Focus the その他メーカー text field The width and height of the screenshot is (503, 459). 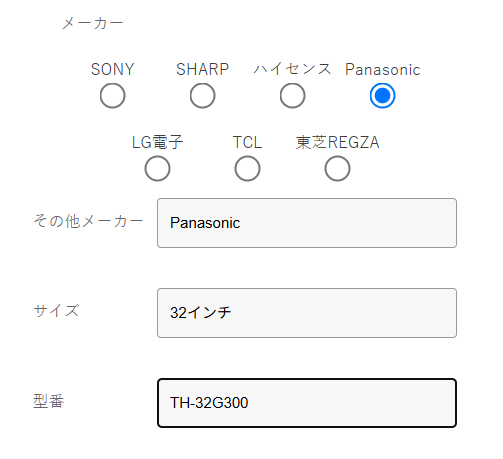click(307, 223)
